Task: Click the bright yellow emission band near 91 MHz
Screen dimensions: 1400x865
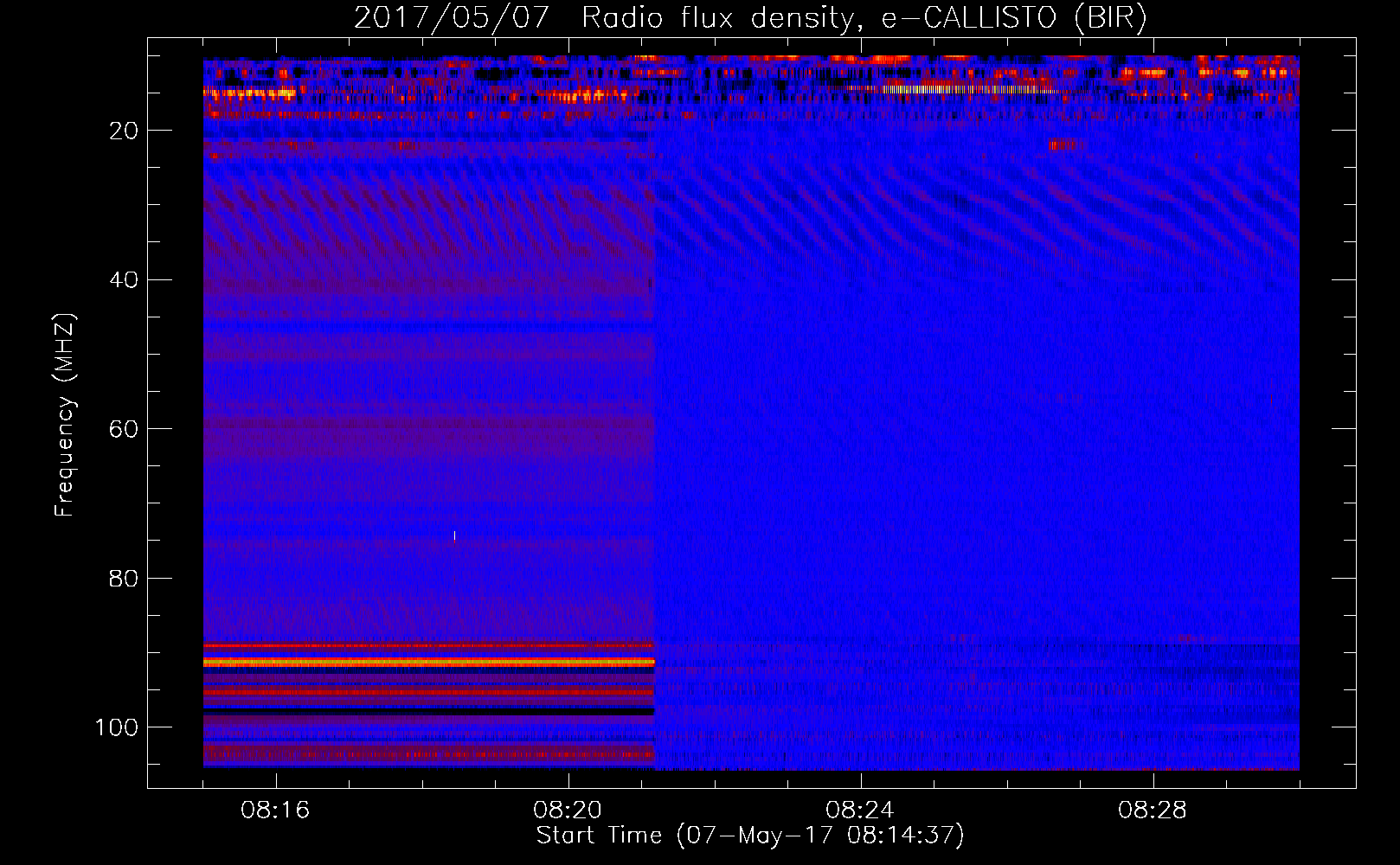Action: click(429, 662)
